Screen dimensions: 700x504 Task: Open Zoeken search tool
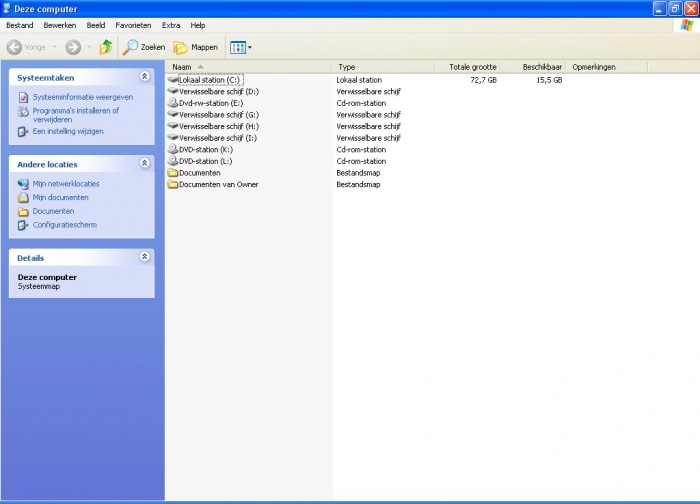click(144, 47)
